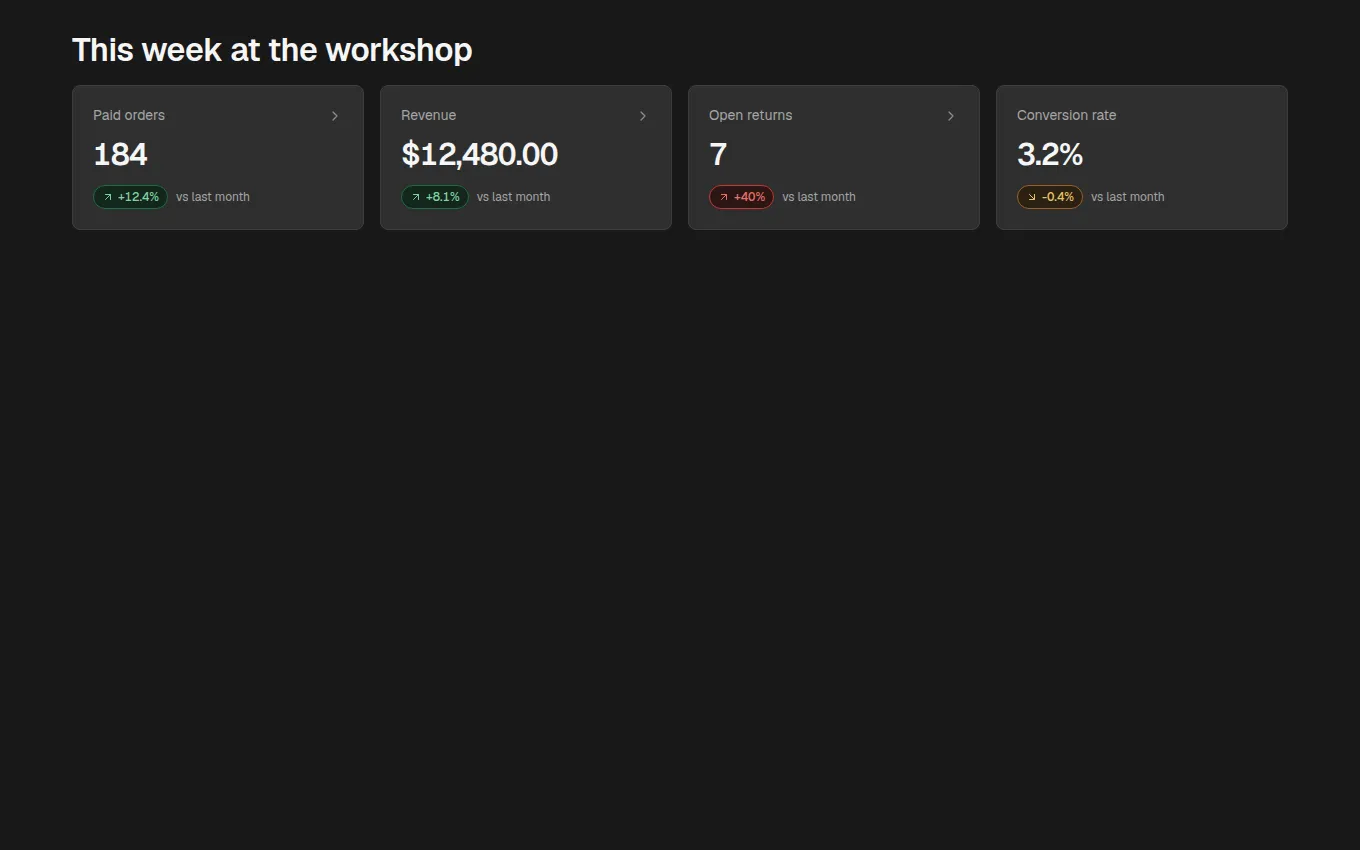This screenshot has width=1360, height=850.
Task: Select the Paid orders value 184
Action: pos(120,155)
